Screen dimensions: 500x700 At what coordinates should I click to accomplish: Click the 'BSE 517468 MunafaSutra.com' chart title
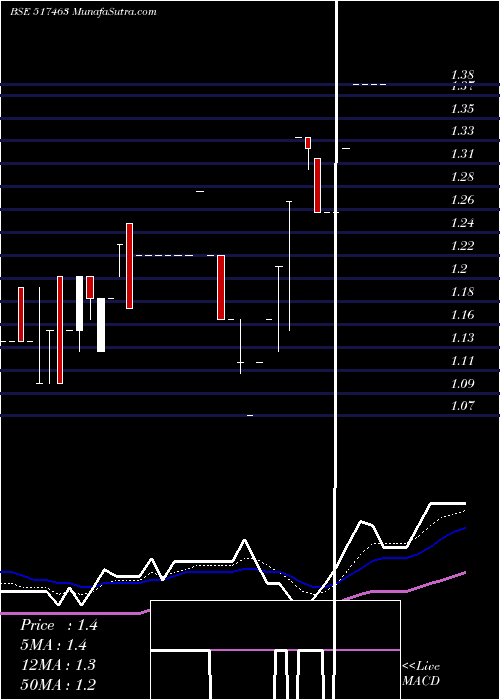point(83,12)
